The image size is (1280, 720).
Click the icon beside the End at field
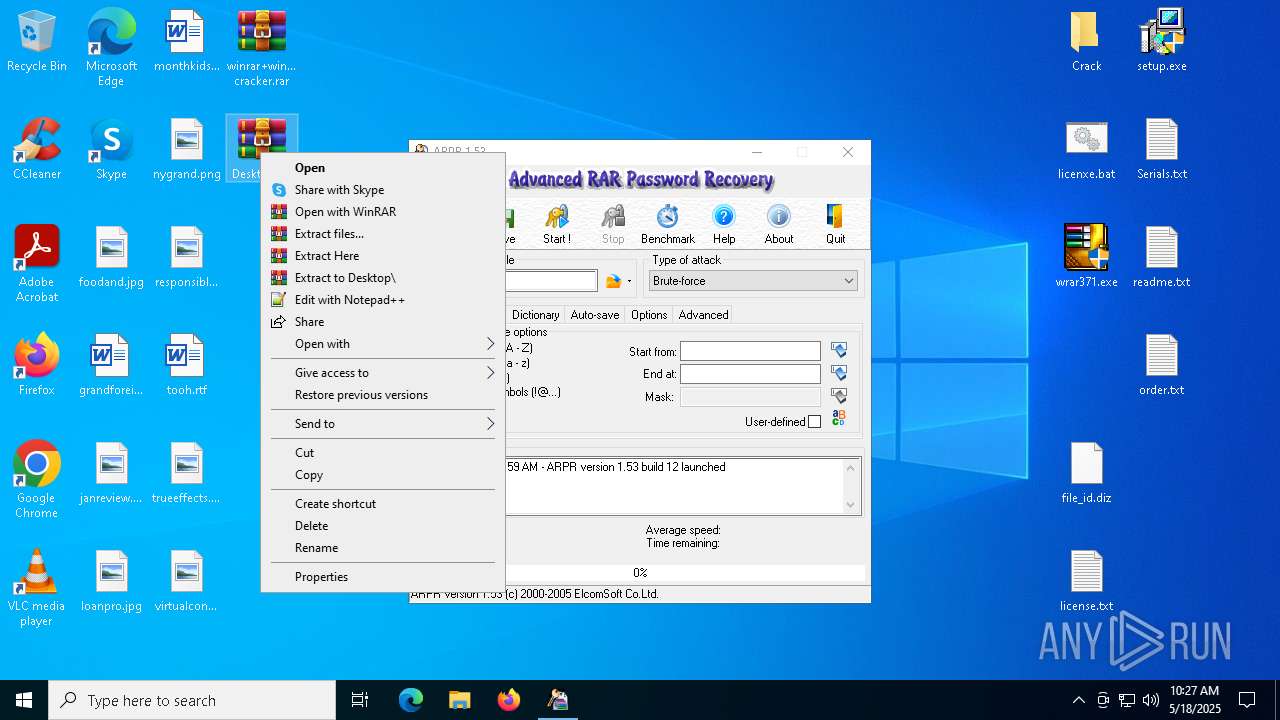coord(839,373)
